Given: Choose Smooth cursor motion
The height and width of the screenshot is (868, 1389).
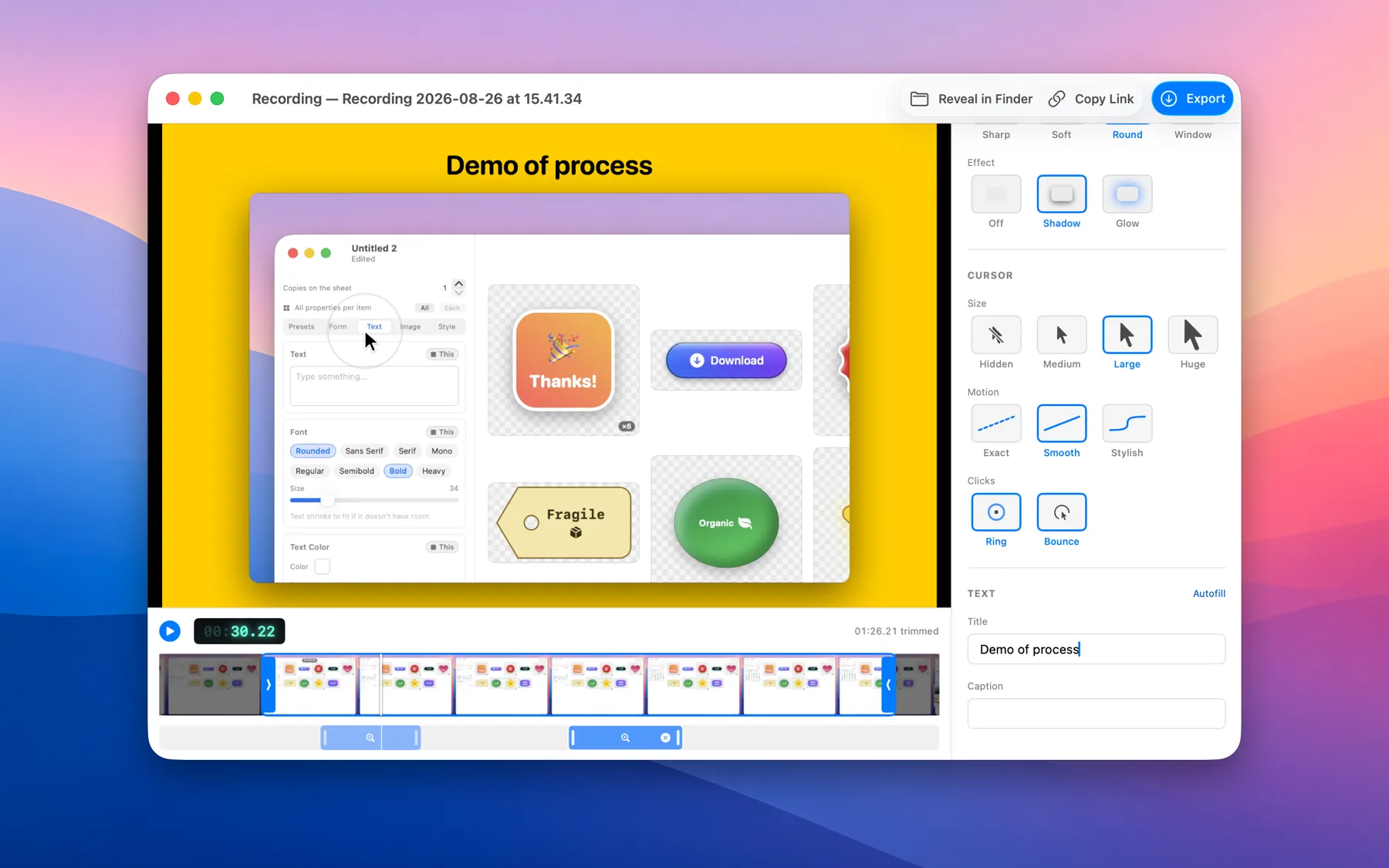Looking at the screenshot, I should coord(1062,424).
